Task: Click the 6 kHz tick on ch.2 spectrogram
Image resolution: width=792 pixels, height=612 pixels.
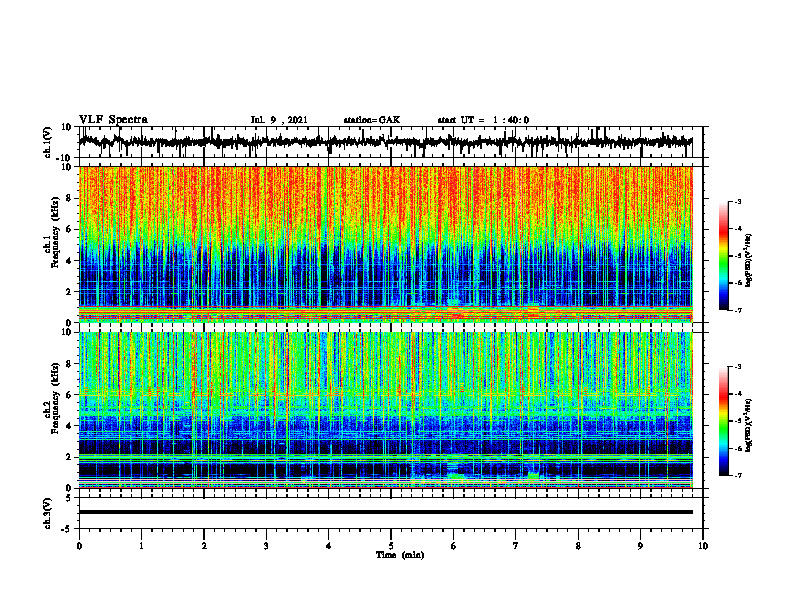Action: tap(69, 395)
